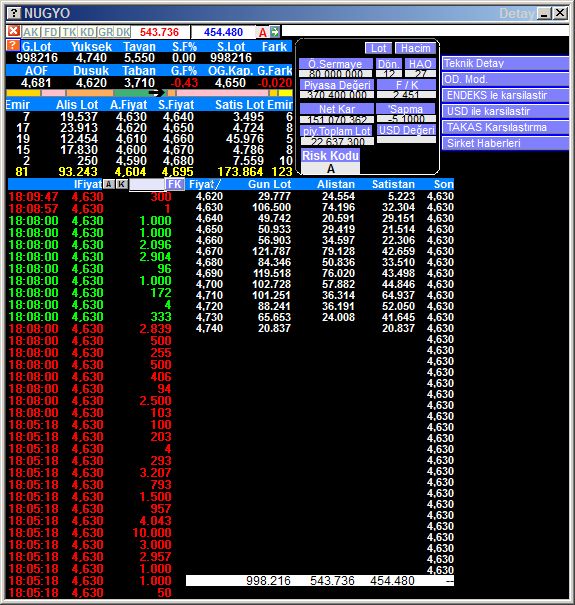Screen dimensions: 575x605
Task: Open TAKAS Karşılaştırma
Action: (505, 127)
